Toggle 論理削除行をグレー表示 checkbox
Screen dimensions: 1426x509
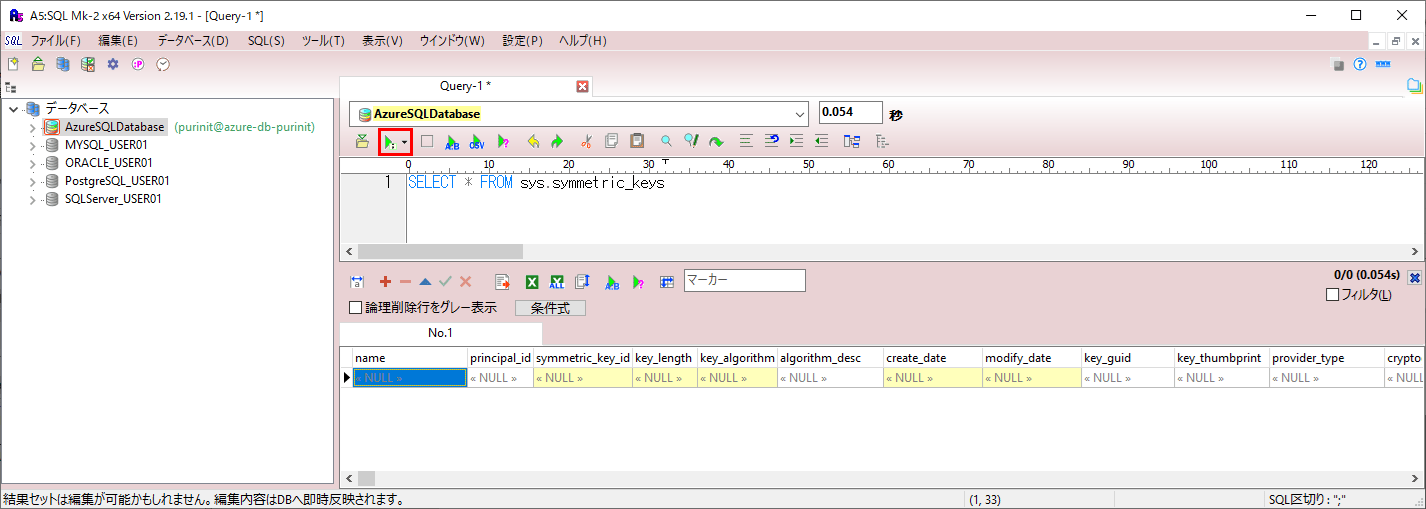click(355, 308)
